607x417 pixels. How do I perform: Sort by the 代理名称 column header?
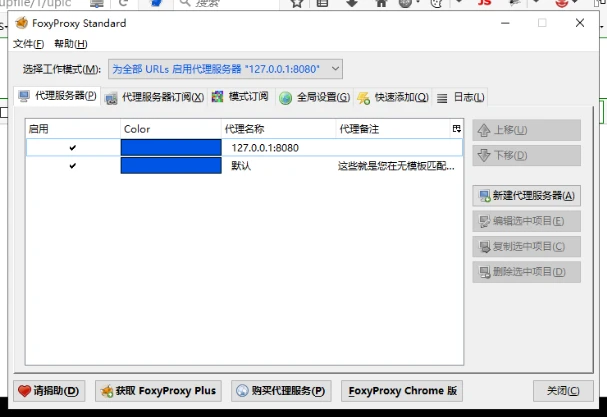[x=278, y=129]
